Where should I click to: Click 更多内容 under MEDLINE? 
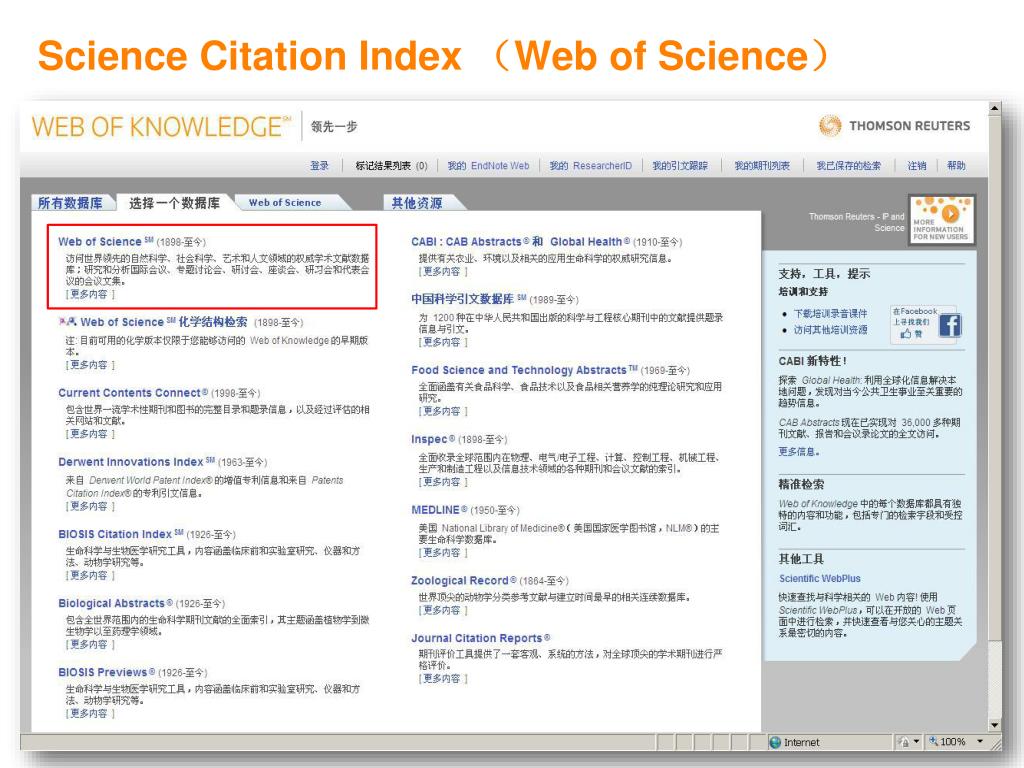(x=443, y=552)
